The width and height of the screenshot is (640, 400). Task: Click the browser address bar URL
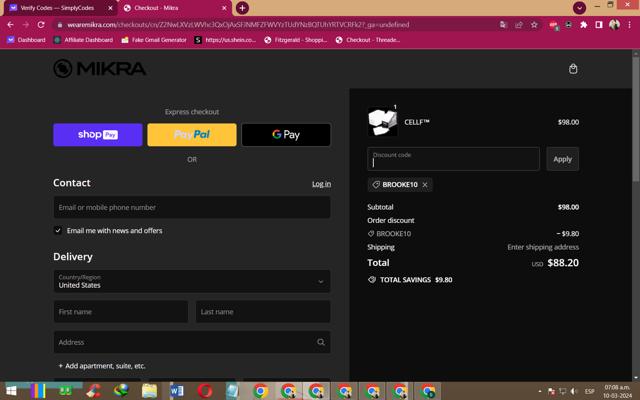pyautogui.click(x=238, y=25)
